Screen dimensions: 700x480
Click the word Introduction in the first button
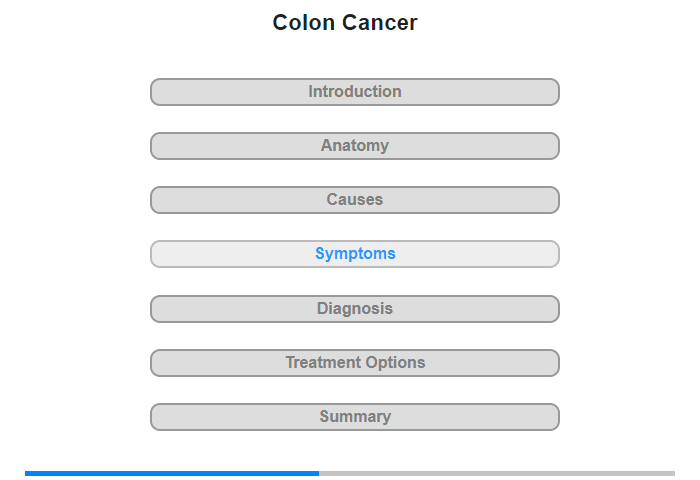[x=355, y=92]
